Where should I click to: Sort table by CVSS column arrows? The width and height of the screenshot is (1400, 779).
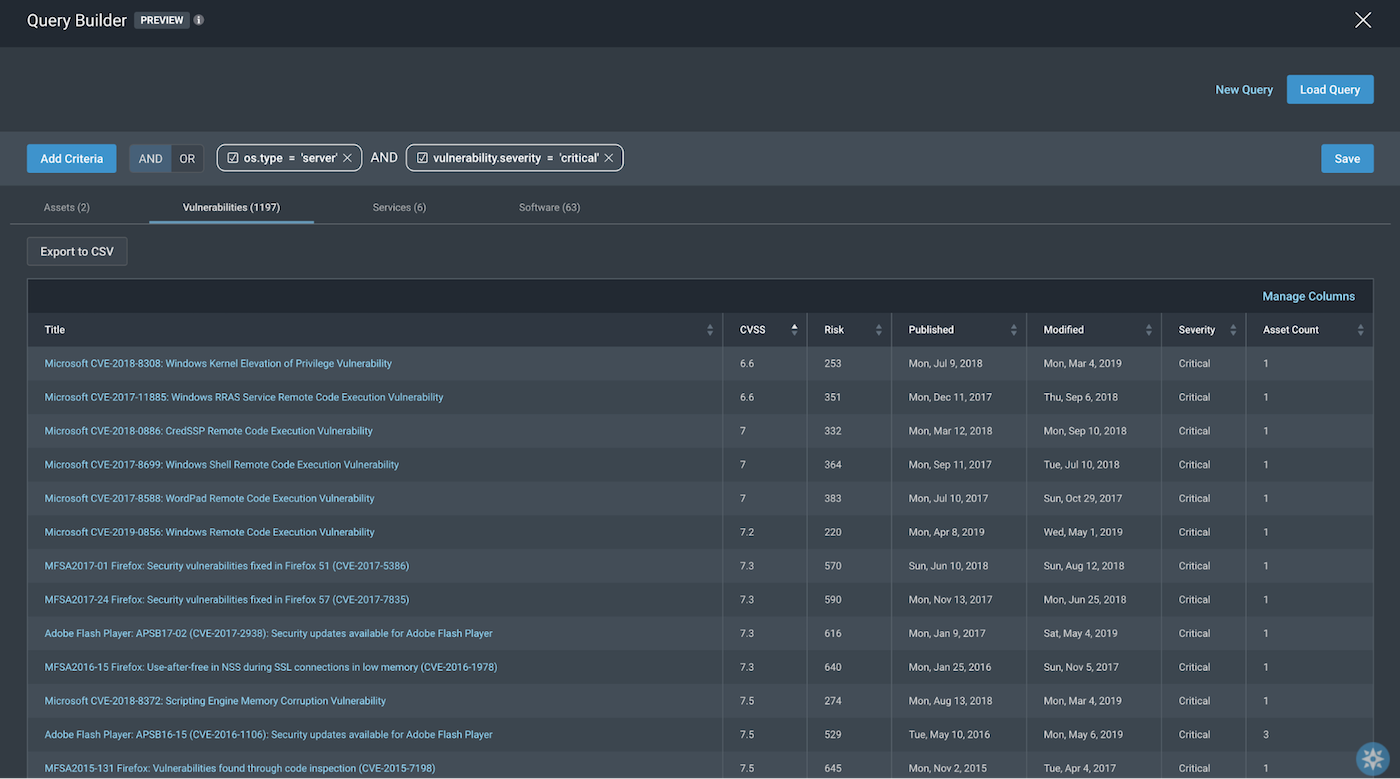click(x=794, y=330)
